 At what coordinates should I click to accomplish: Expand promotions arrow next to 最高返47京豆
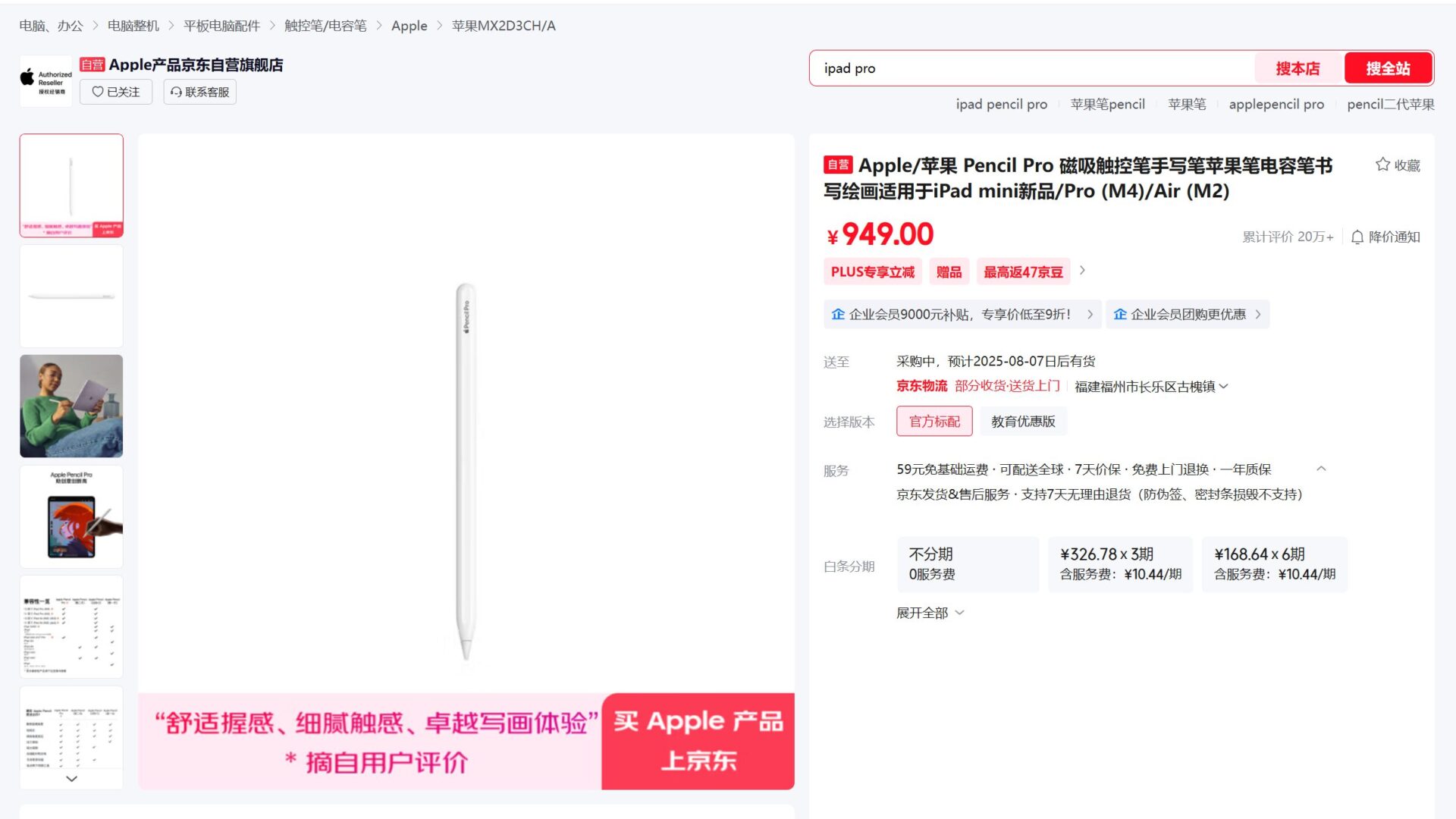(1082, 271)
